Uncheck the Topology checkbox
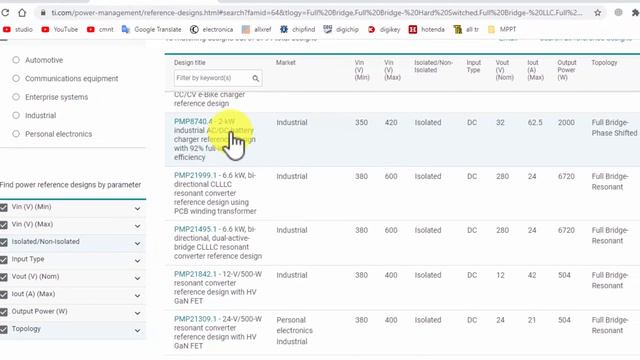Image resolution: width=640 pixels, height=360 pixels. pos(4,329)
